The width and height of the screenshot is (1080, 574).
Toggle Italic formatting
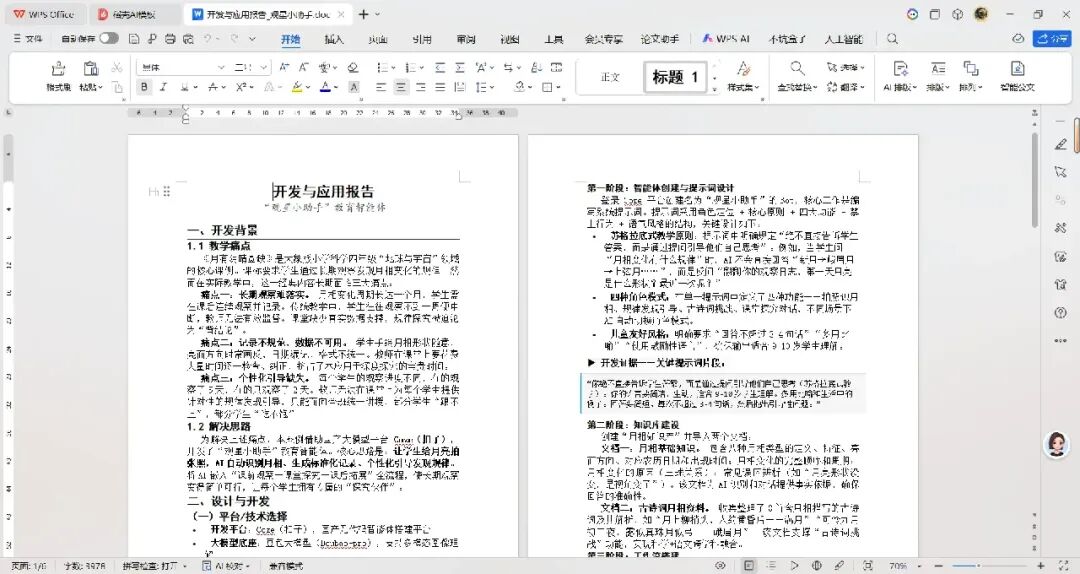click(163, 87)
